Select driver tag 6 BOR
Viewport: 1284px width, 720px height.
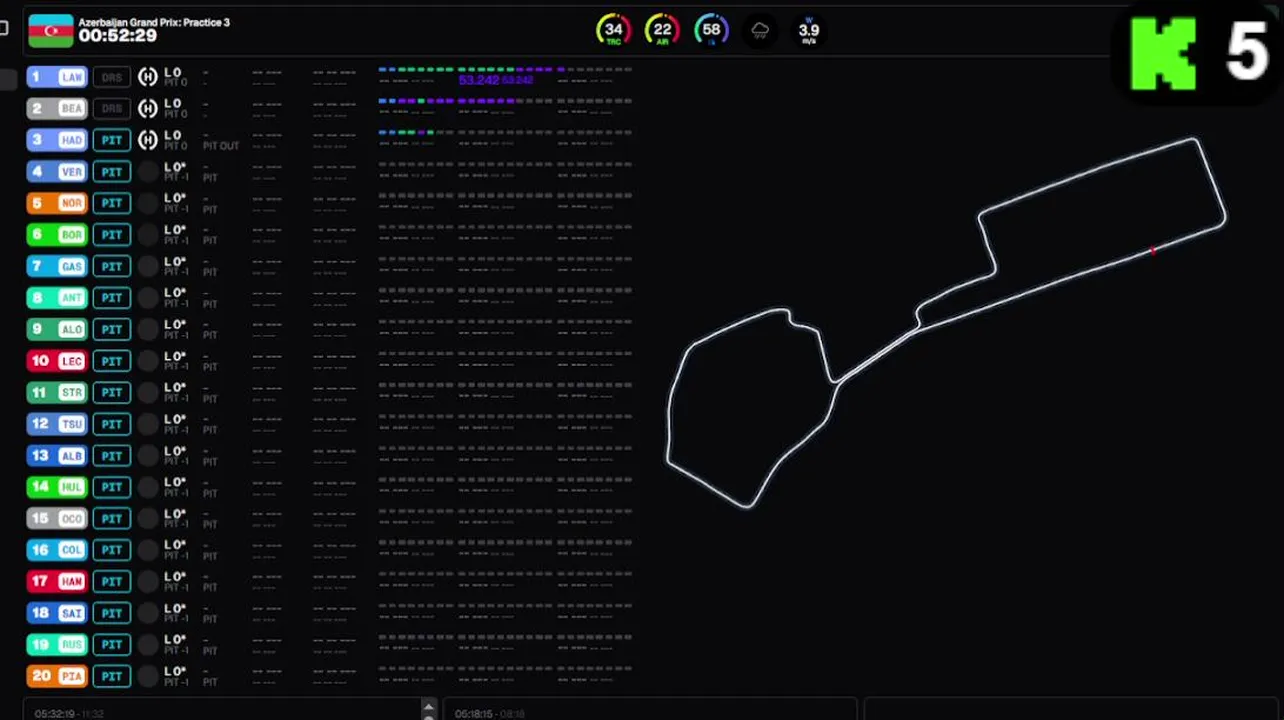click(x=57, y=235)
